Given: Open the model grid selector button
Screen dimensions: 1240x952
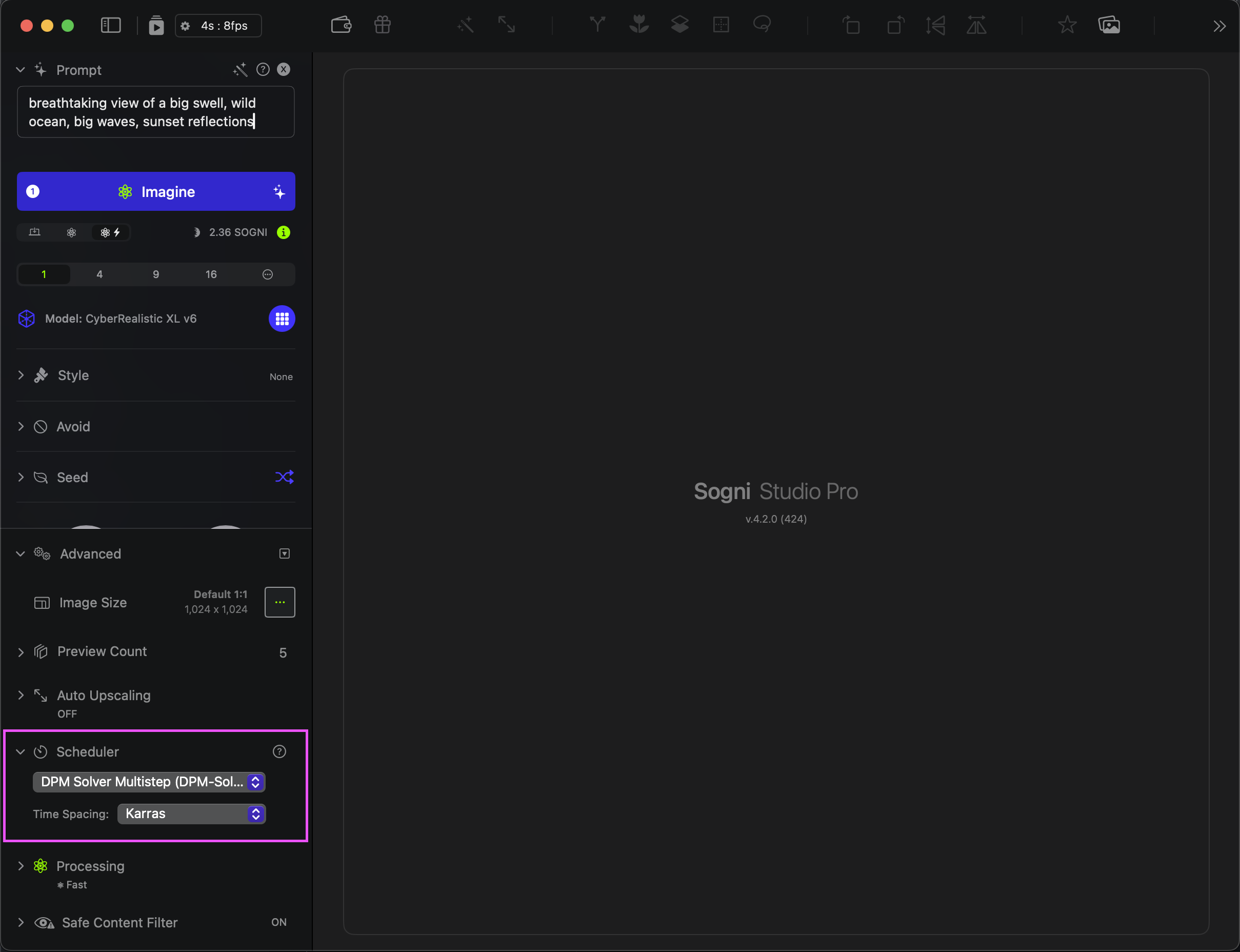Looking at the screenshot, I should pos(282,319).
